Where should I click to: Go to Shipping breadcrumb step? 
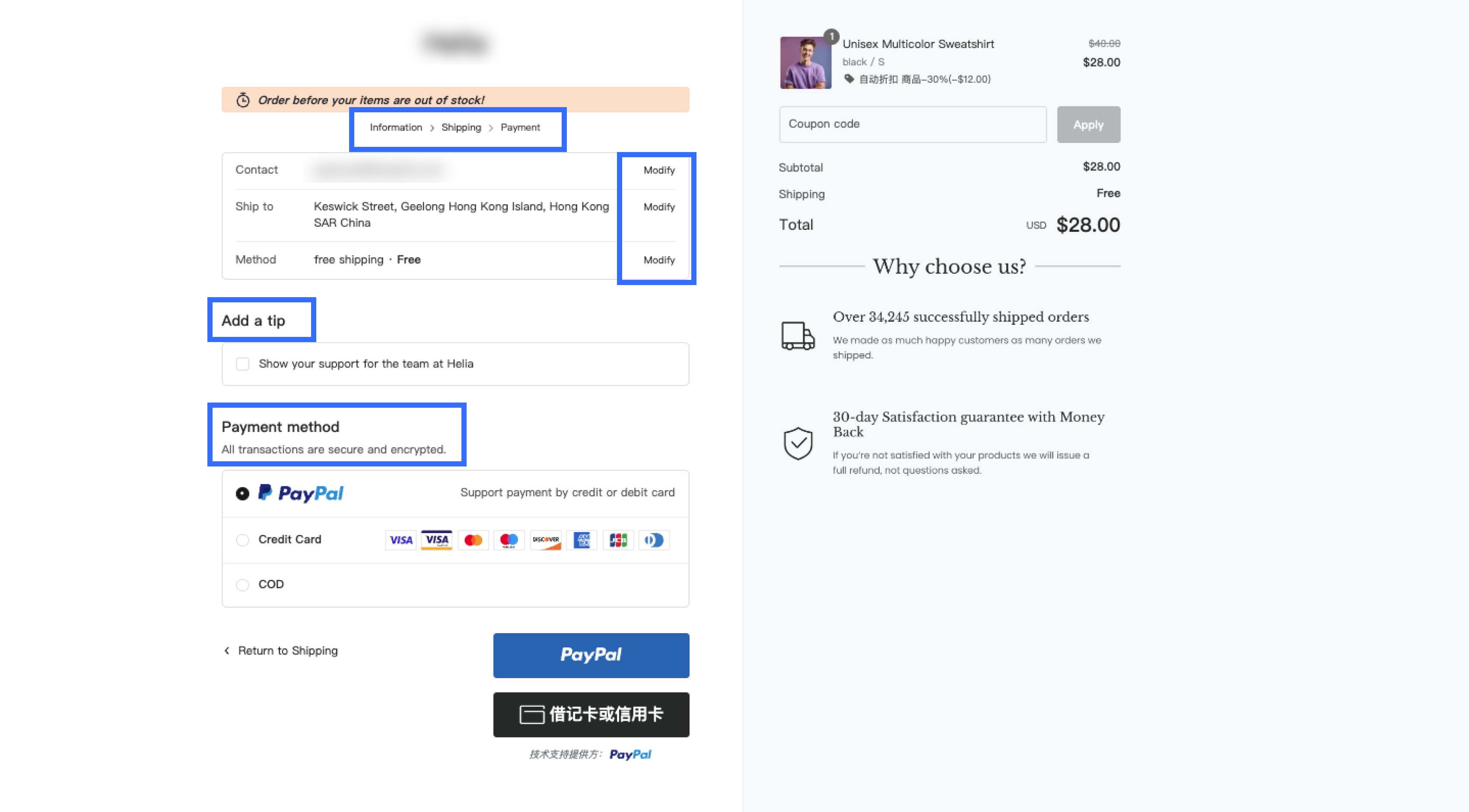click(x=461, y=127)
